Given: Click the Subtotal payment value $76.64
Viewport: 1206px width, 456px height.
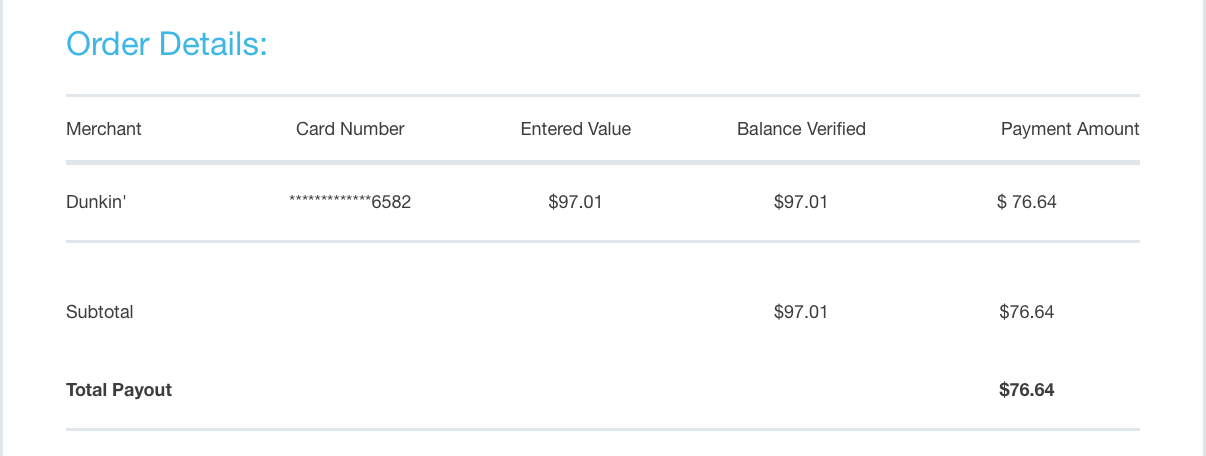Looking at the screenshot, I should tap(1027, 312).
